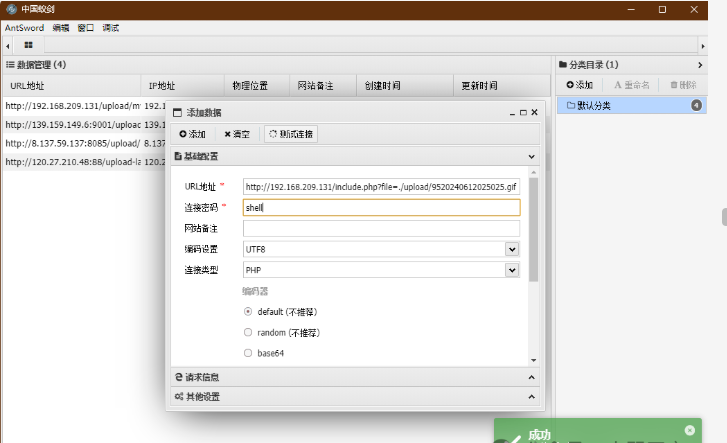Select the http://192.168.209.131/upload row

[x=83, y=106]
